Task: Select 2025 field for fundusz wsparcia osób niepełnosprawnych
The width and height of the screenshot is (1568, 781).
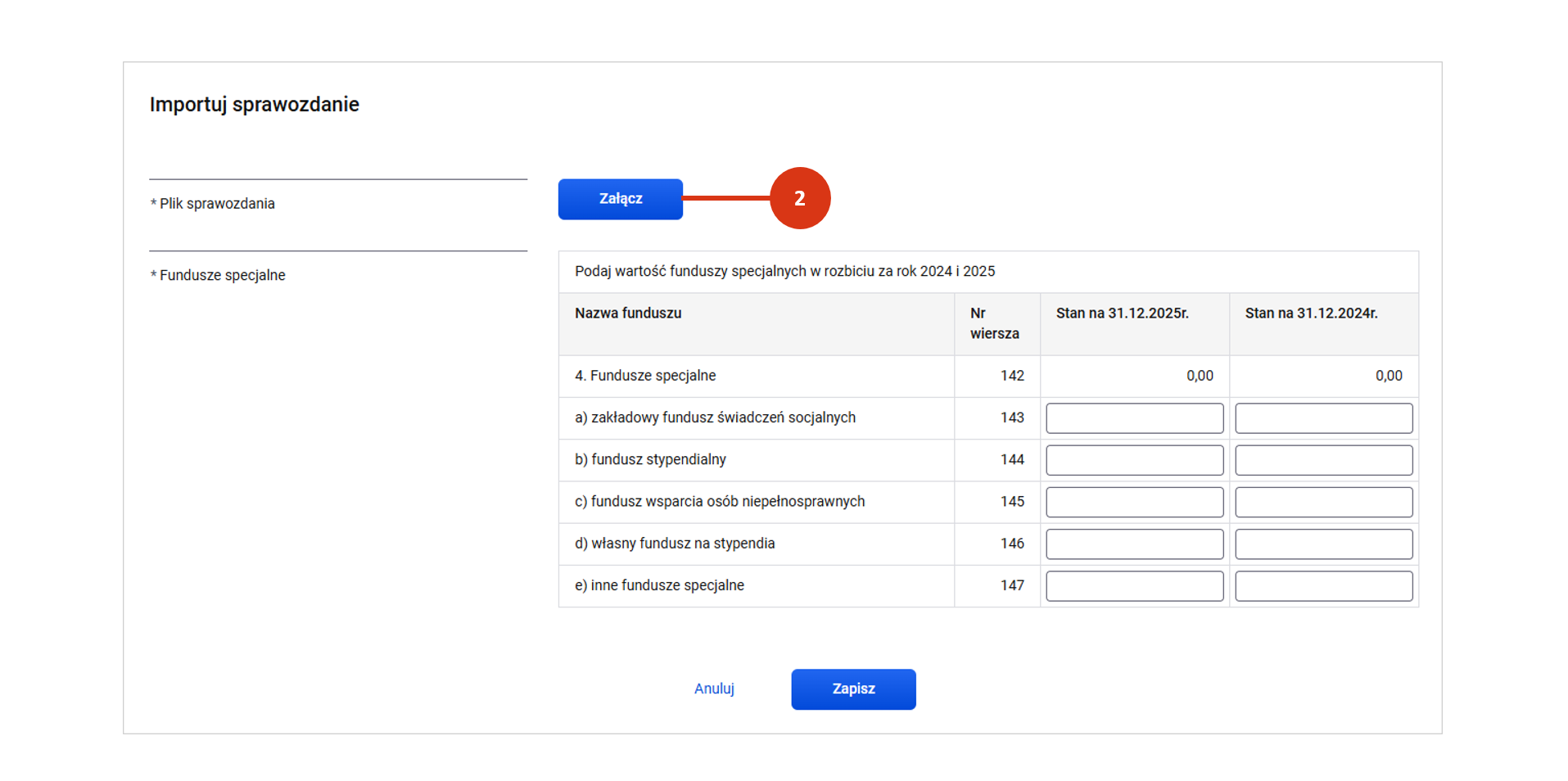Action: (1134, 502)
